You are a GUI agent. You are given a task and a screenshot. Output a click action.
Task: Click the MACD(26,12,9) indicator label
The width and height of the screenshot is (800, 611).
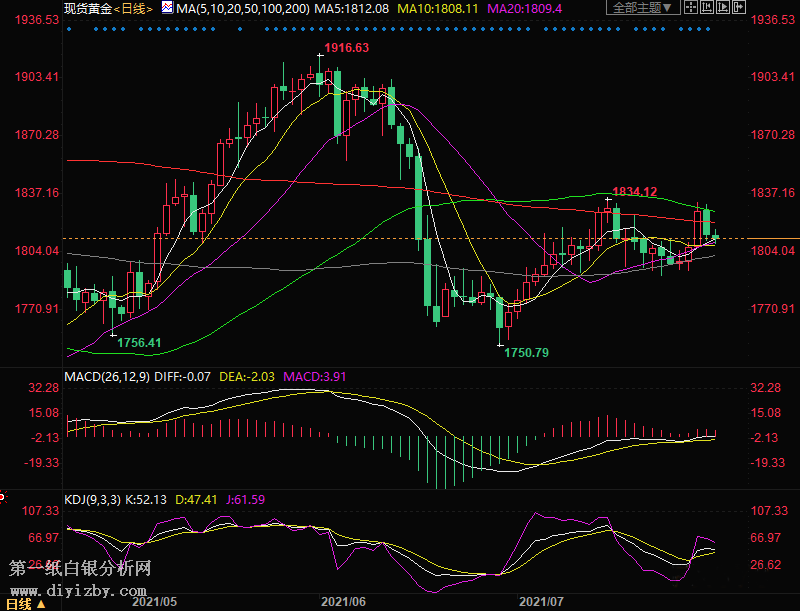104,376
